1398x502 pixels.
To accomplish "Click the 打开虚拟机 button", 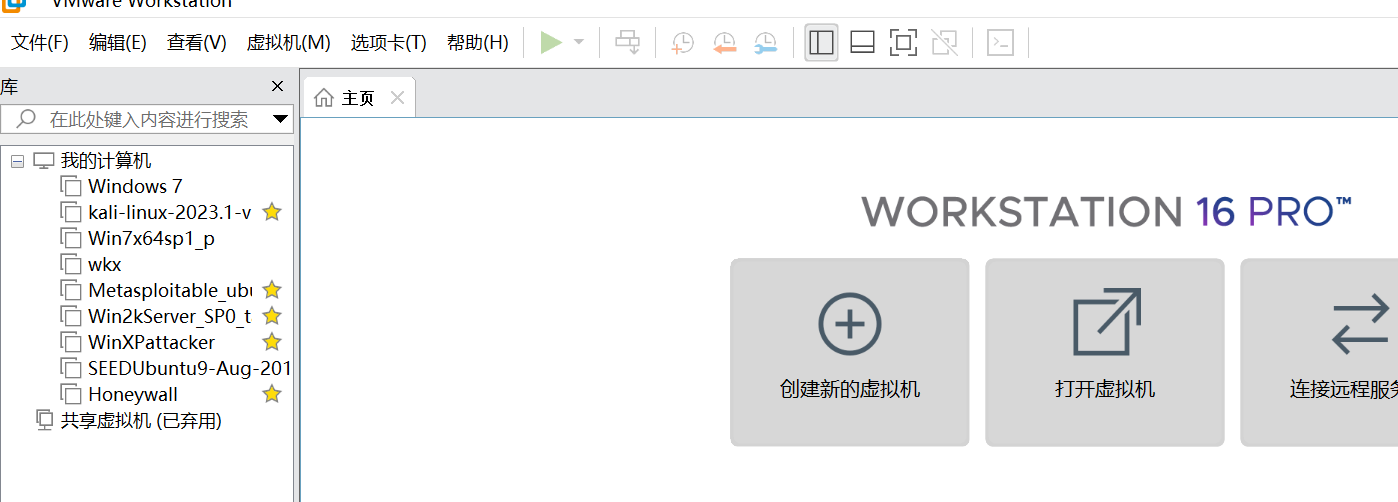I will [1105, 352].
